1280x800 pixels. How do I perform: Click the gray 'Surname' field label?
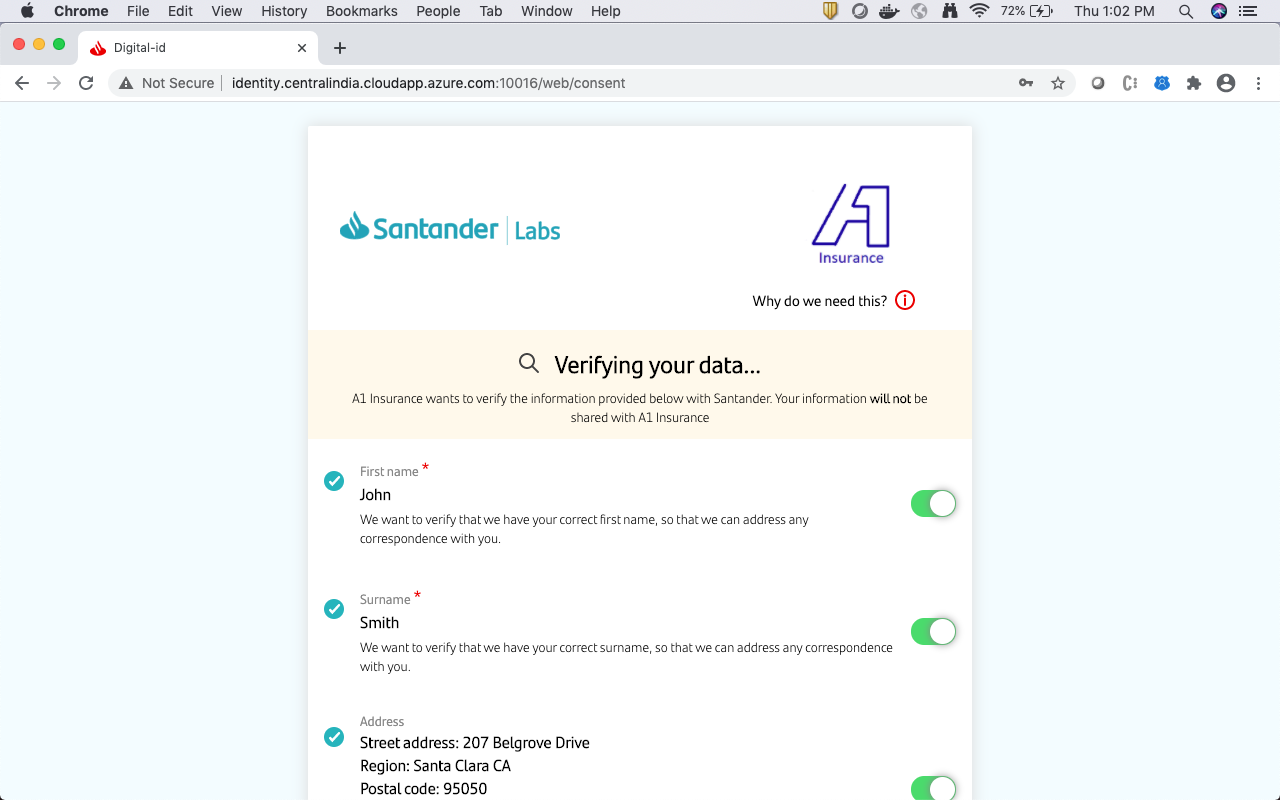385,600
